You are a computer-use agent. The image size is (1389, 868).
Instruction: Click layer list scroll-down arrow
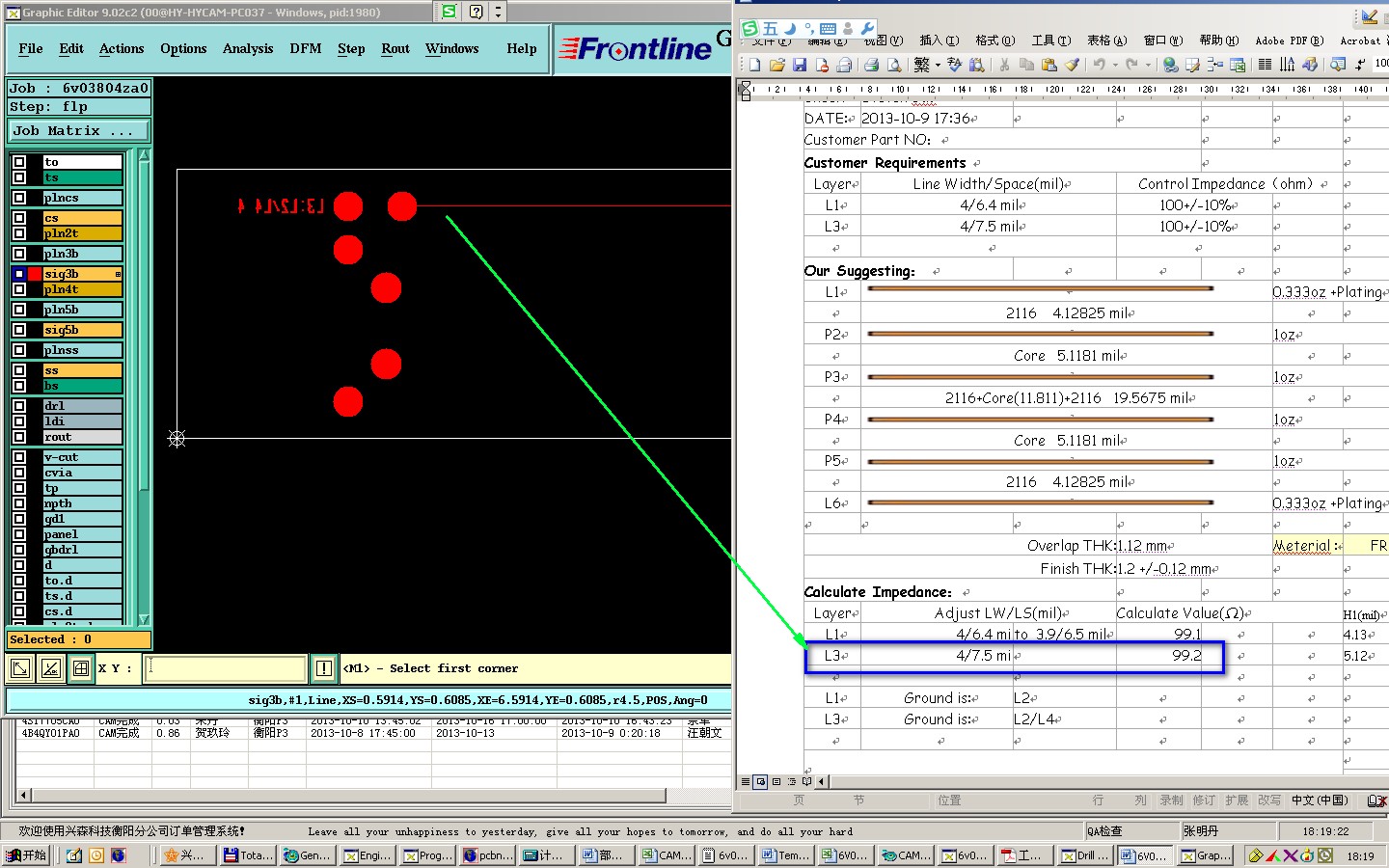point(144,619)
